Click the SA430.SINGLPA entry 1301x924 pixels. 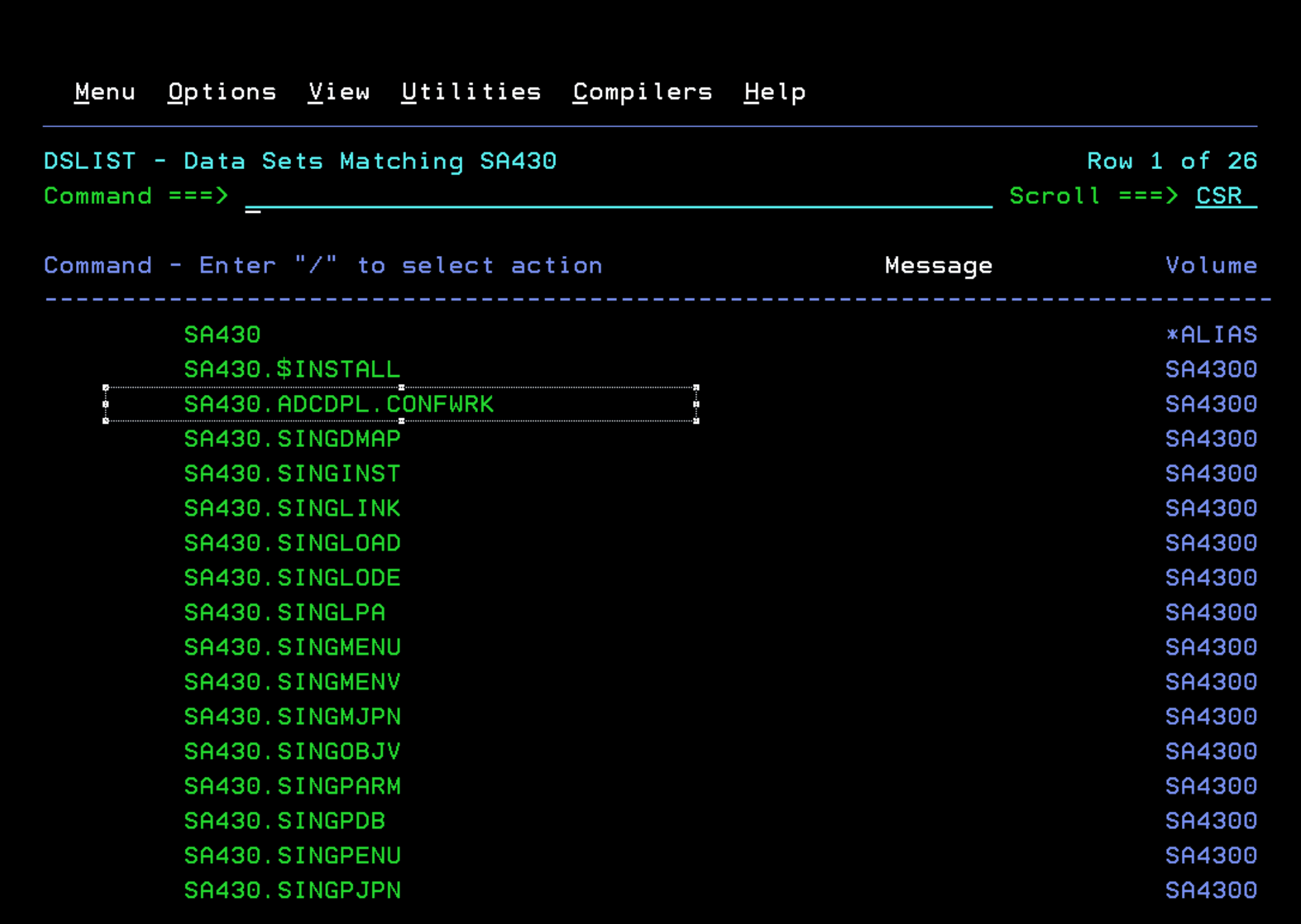[x=284, y=613]
